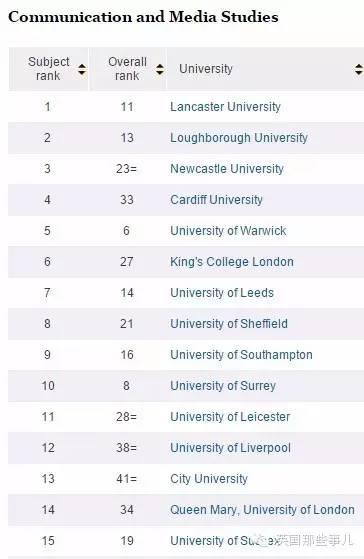Open Queen Mary, University of London link
The image size is (364, 559).
[x=262, y=510]
